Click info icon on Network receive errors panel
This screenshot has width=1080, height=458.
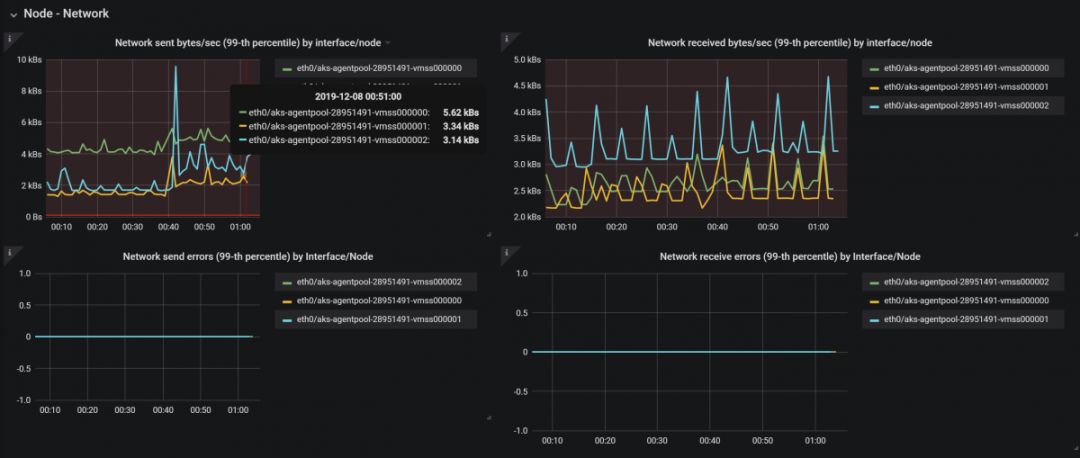coord(508,252)
